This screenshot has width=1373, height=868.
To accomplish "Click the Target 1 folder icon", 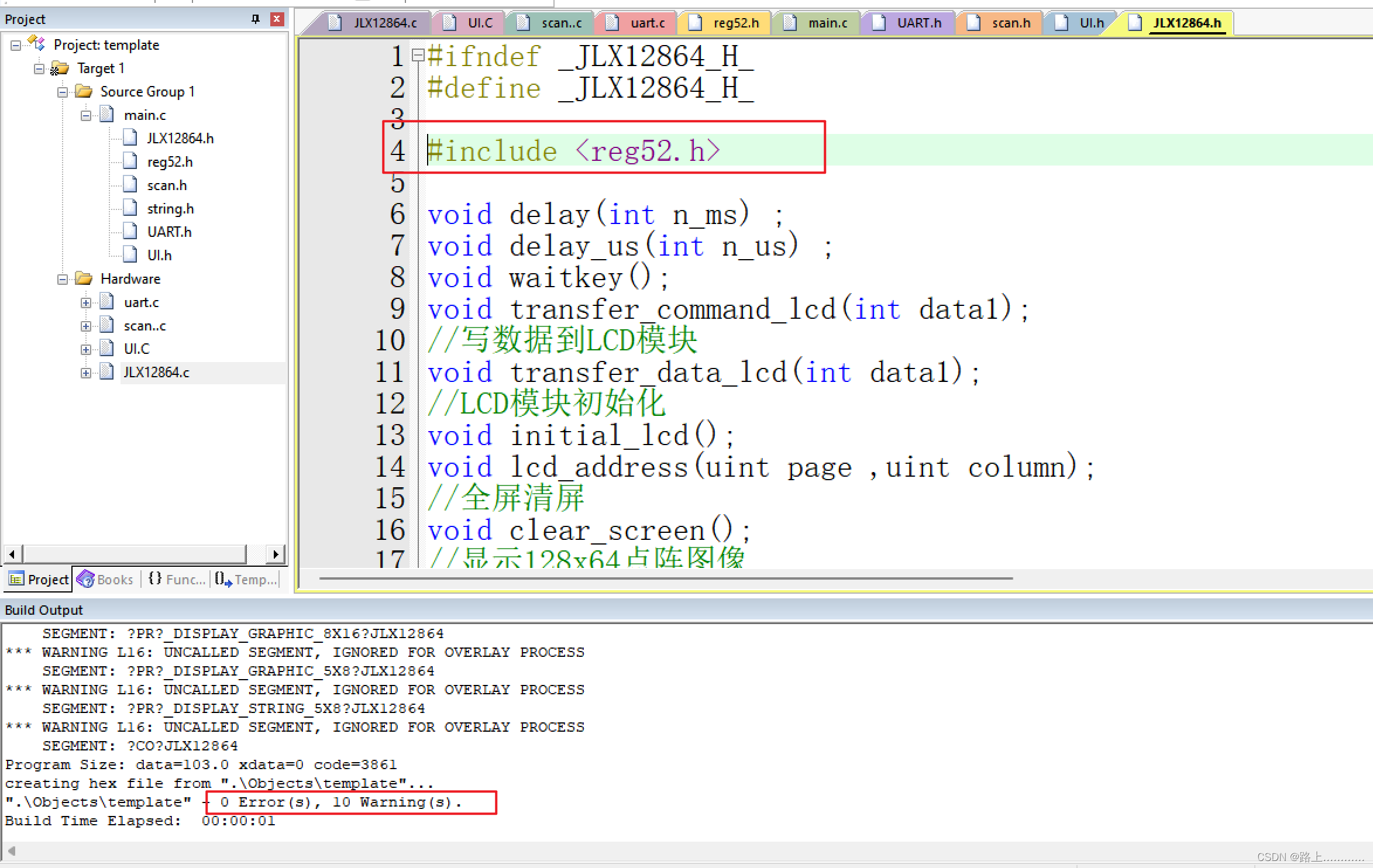I will [60, 68].
